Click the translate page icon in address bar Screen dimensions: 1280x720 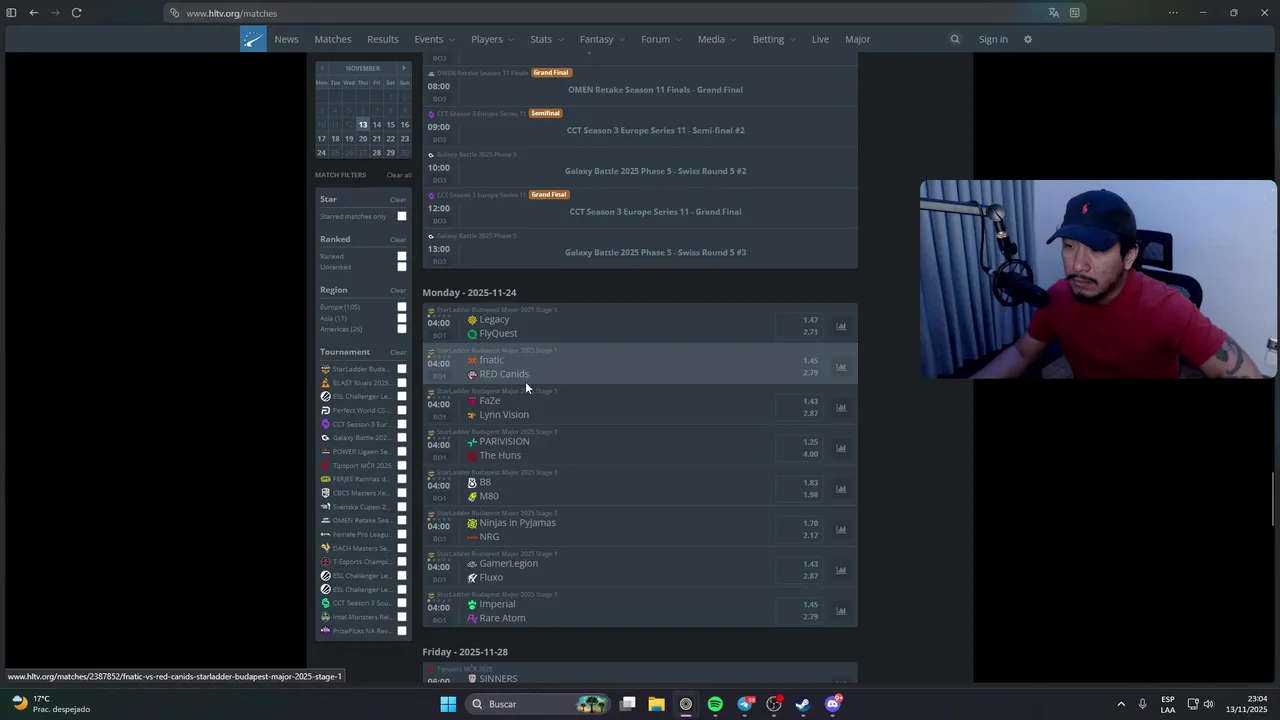(1053, 13)
